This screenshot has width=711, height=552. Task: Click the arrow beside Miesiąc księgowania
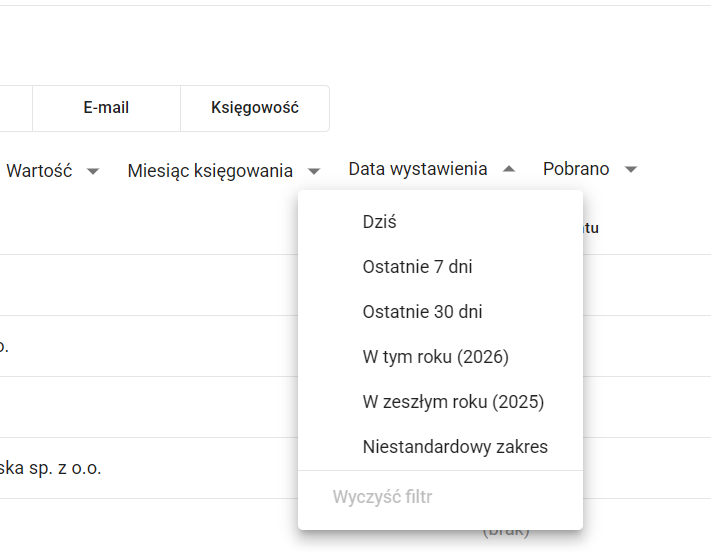click(314, 171)
